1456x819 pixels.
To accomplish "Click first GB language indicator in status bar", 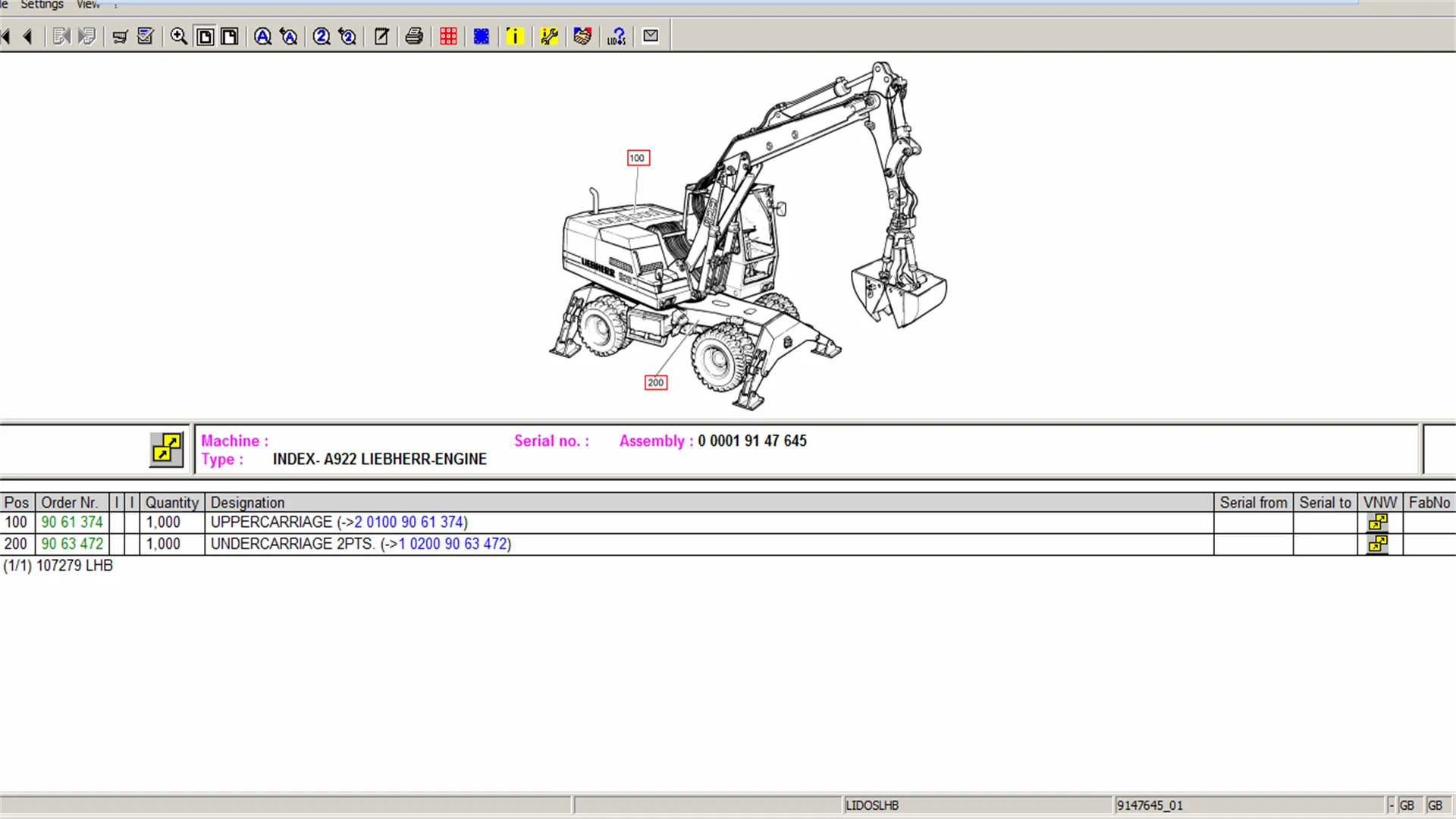I will (x=1407, y=805).
